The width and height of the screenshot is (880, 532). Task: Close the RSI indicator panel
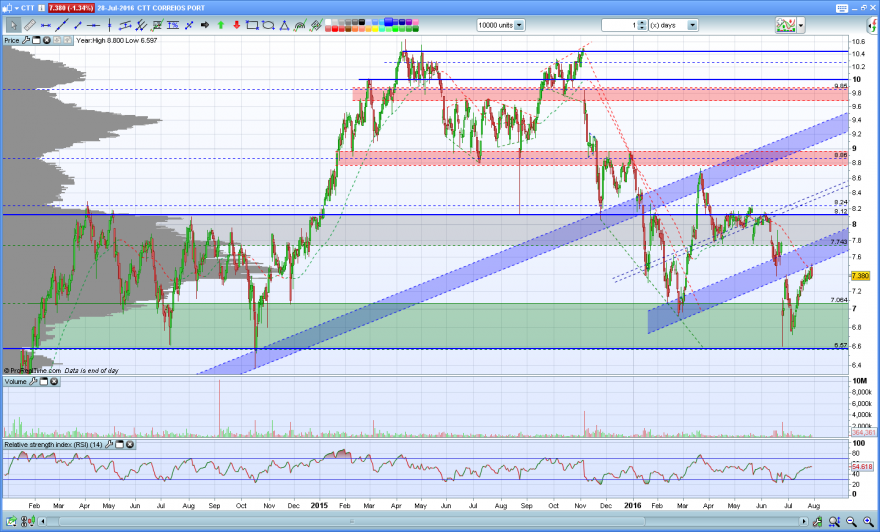coord(130,444)
